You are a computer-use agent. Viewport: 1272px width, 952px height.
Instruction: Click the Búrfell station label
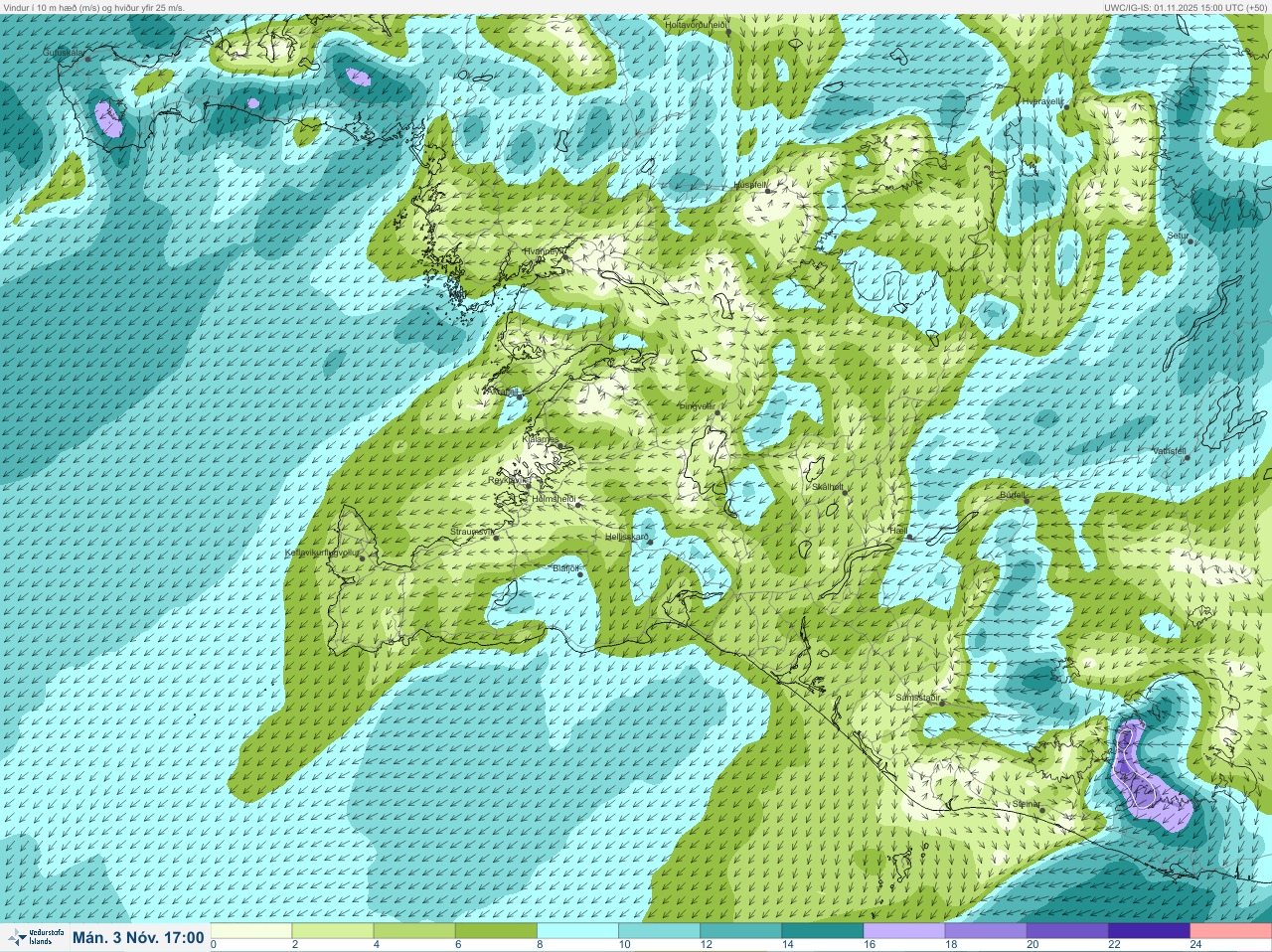[1012, 494]
